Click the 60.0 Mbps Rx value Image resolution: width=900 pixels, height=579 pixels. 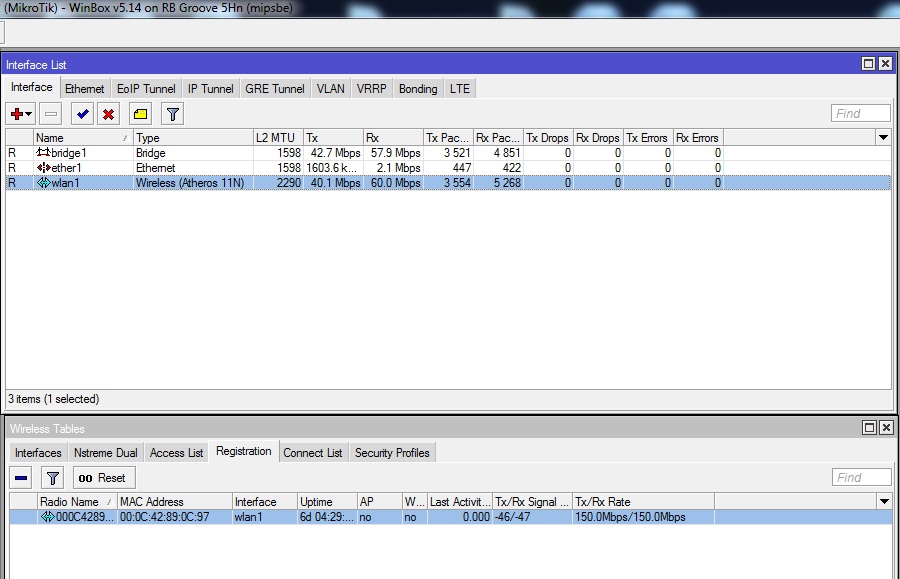[395, 183]
